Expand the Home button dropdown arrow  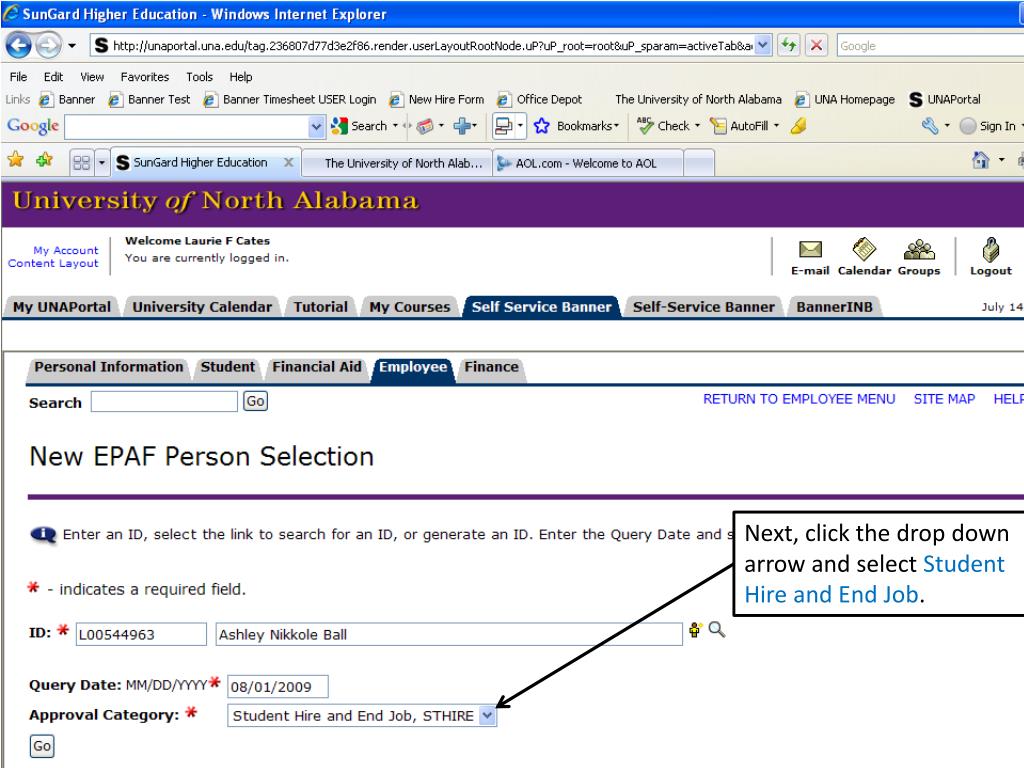coord(1002,160)
